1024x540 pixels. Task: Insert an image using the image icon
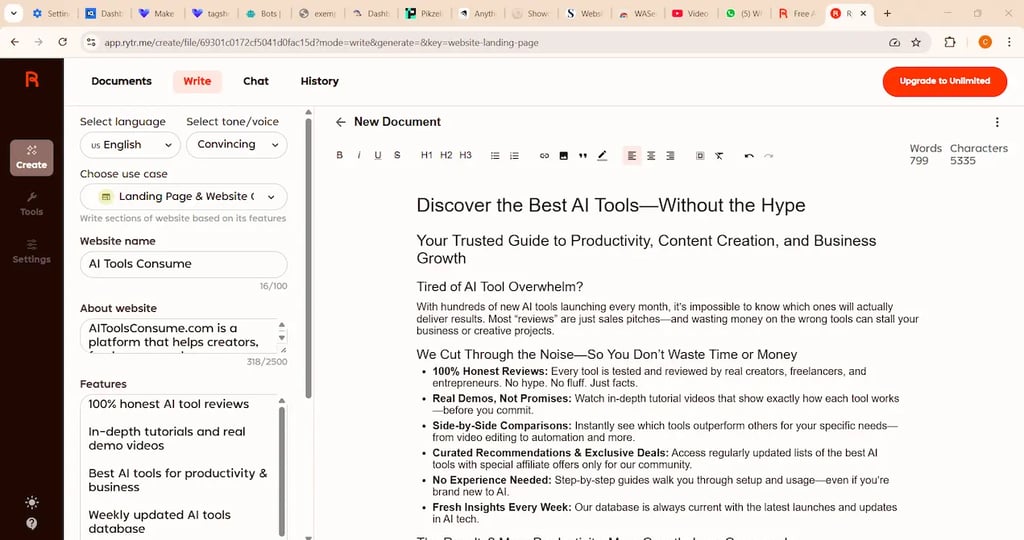point(564,156)
